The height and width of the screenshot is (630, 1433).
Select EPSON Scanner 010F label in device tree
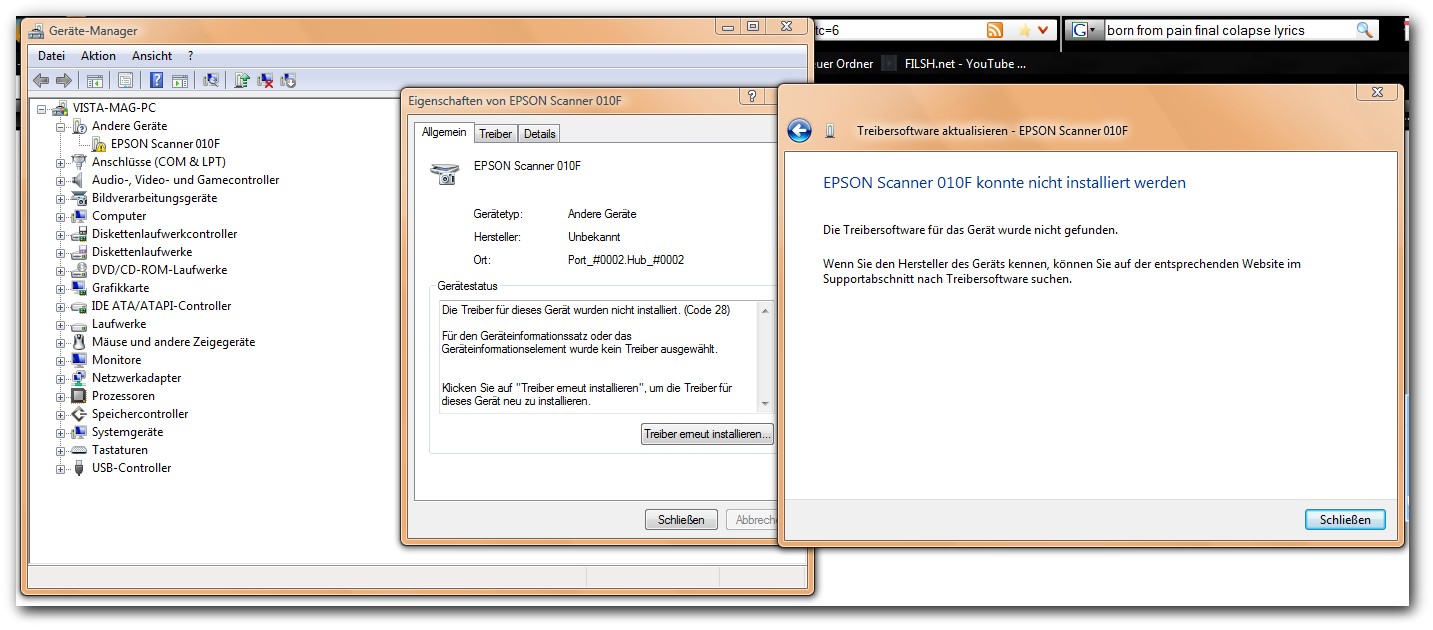click(x=165, y=144)
